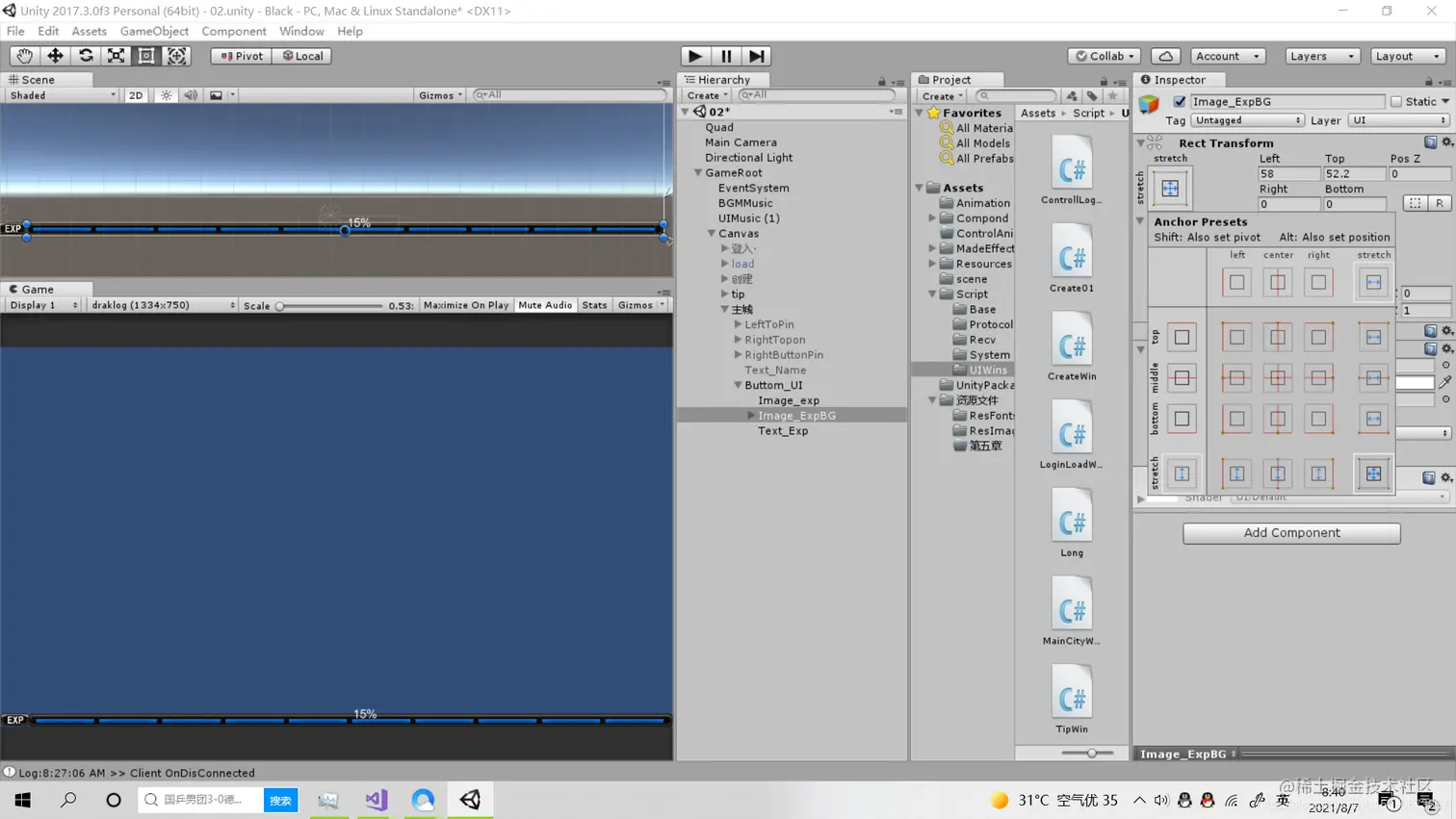Choose middle center anchor preset
1456x819 pixels.
point(1278,377)
